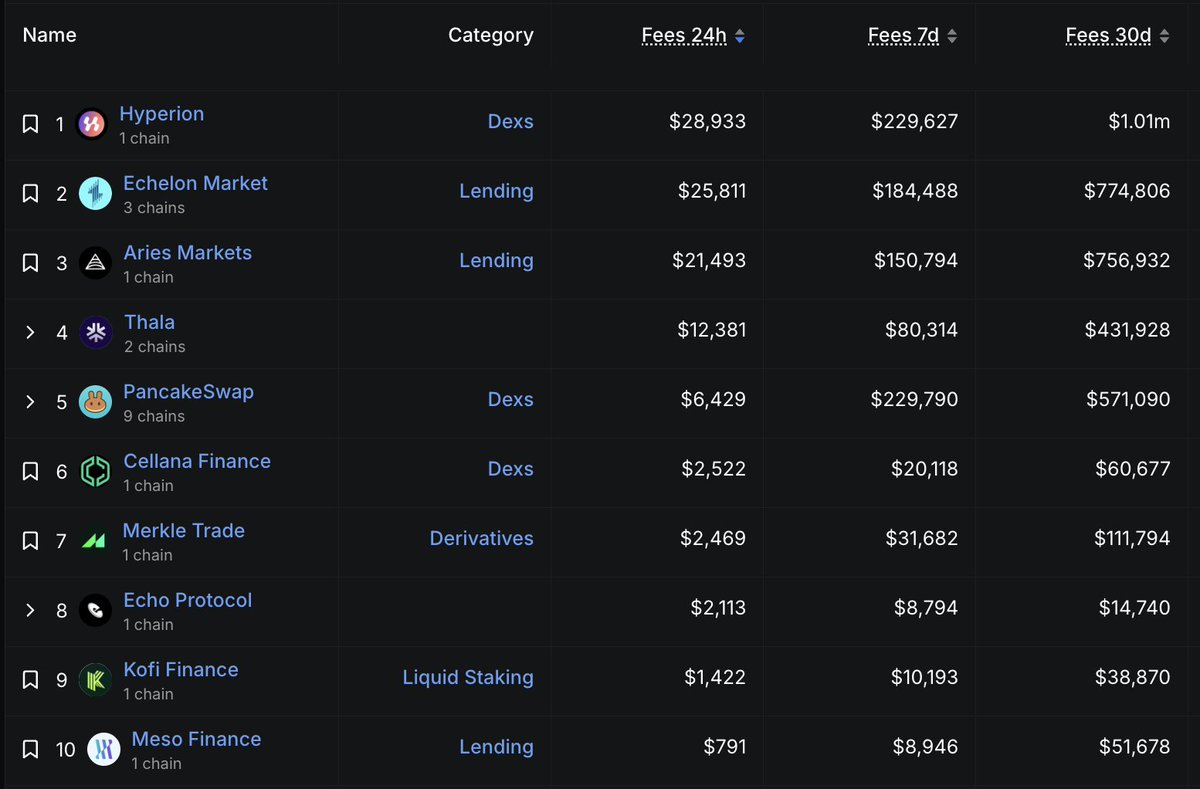Click the Name column header

coord(49,35)
